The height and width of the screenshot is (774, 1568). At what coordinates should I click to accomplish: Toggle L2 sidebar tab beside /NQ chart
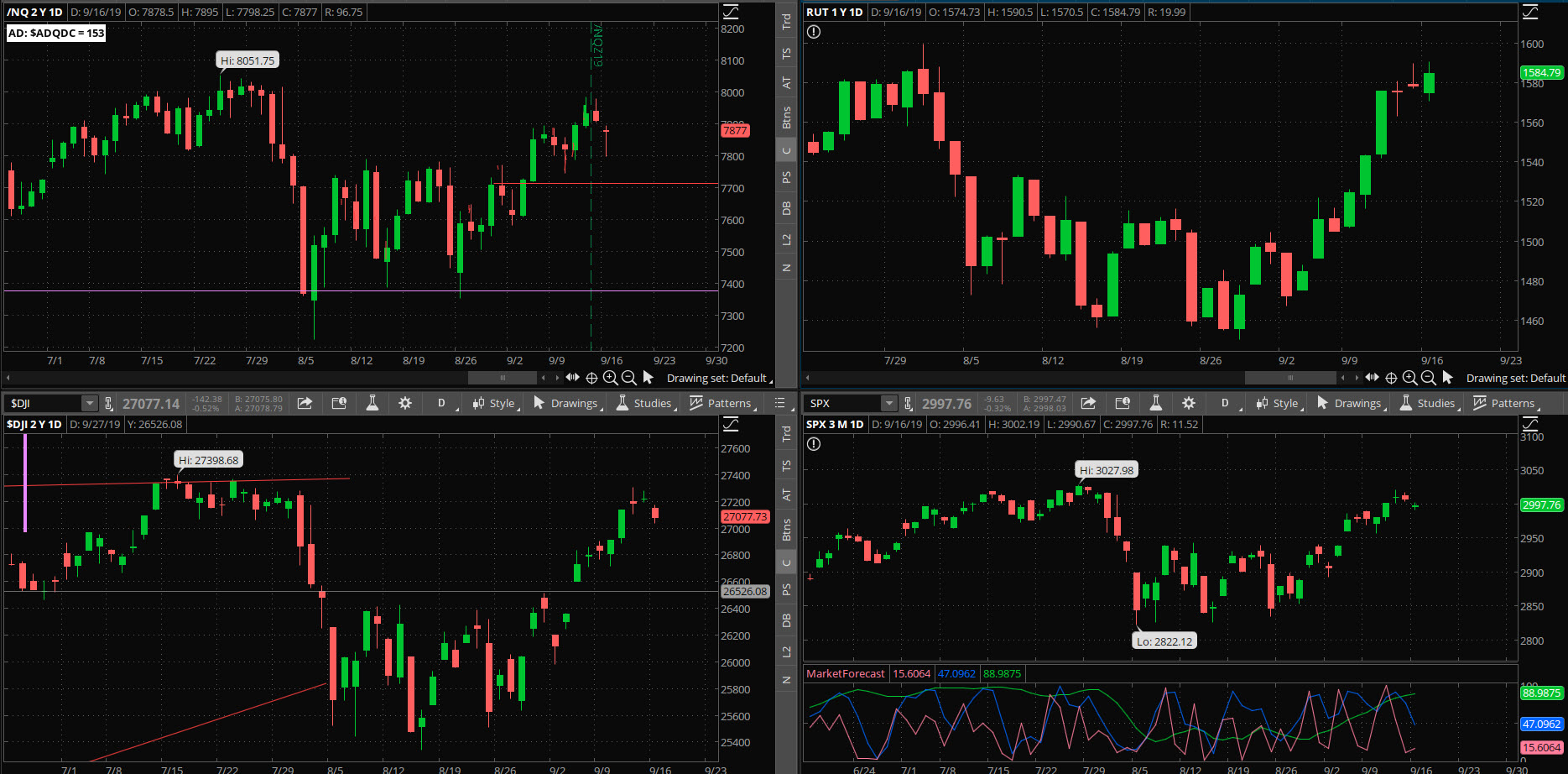[786, 239]
